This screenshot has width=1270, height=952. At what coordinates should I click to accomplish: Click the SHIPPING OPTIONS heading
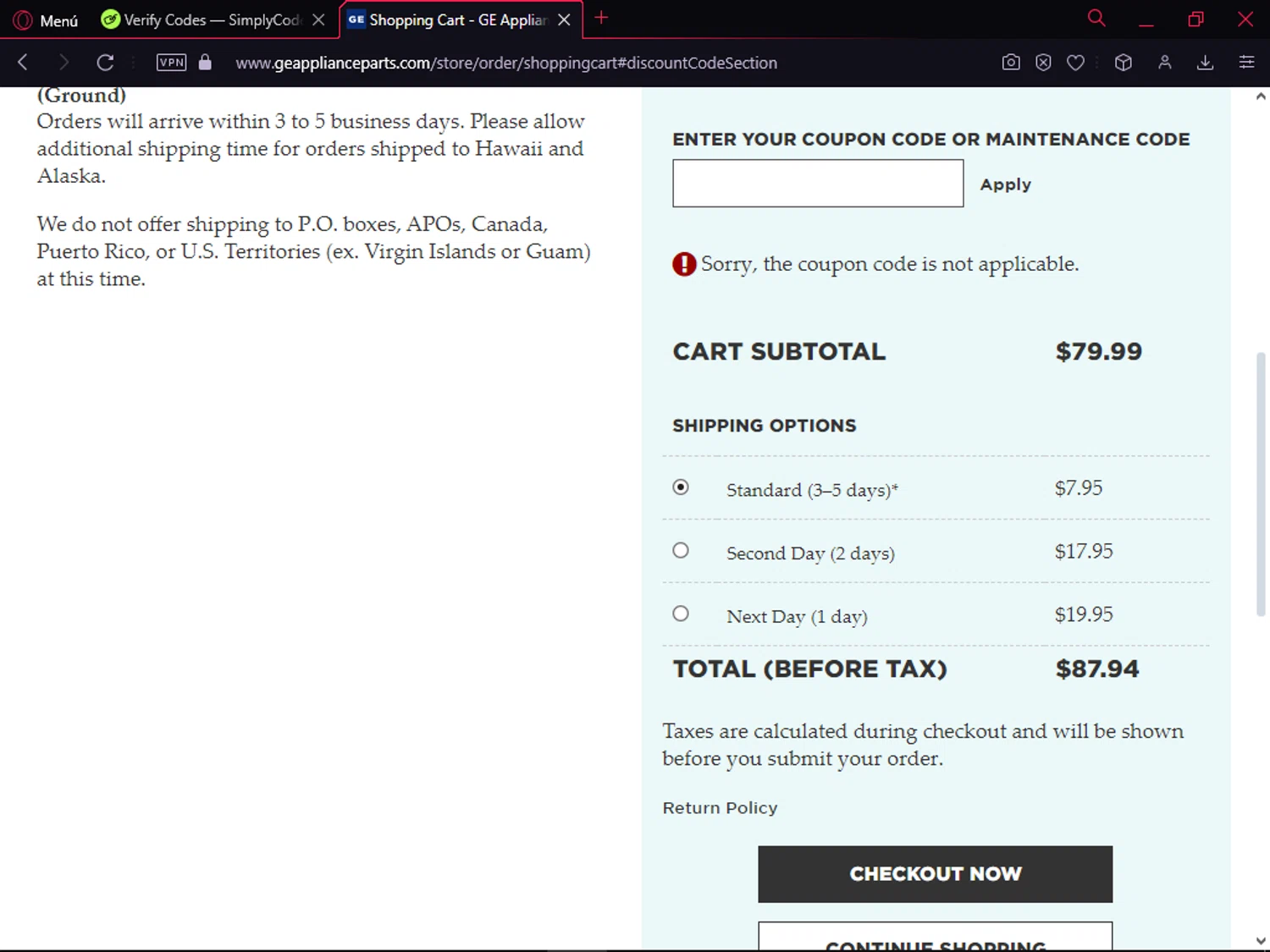tap(765, 426)
